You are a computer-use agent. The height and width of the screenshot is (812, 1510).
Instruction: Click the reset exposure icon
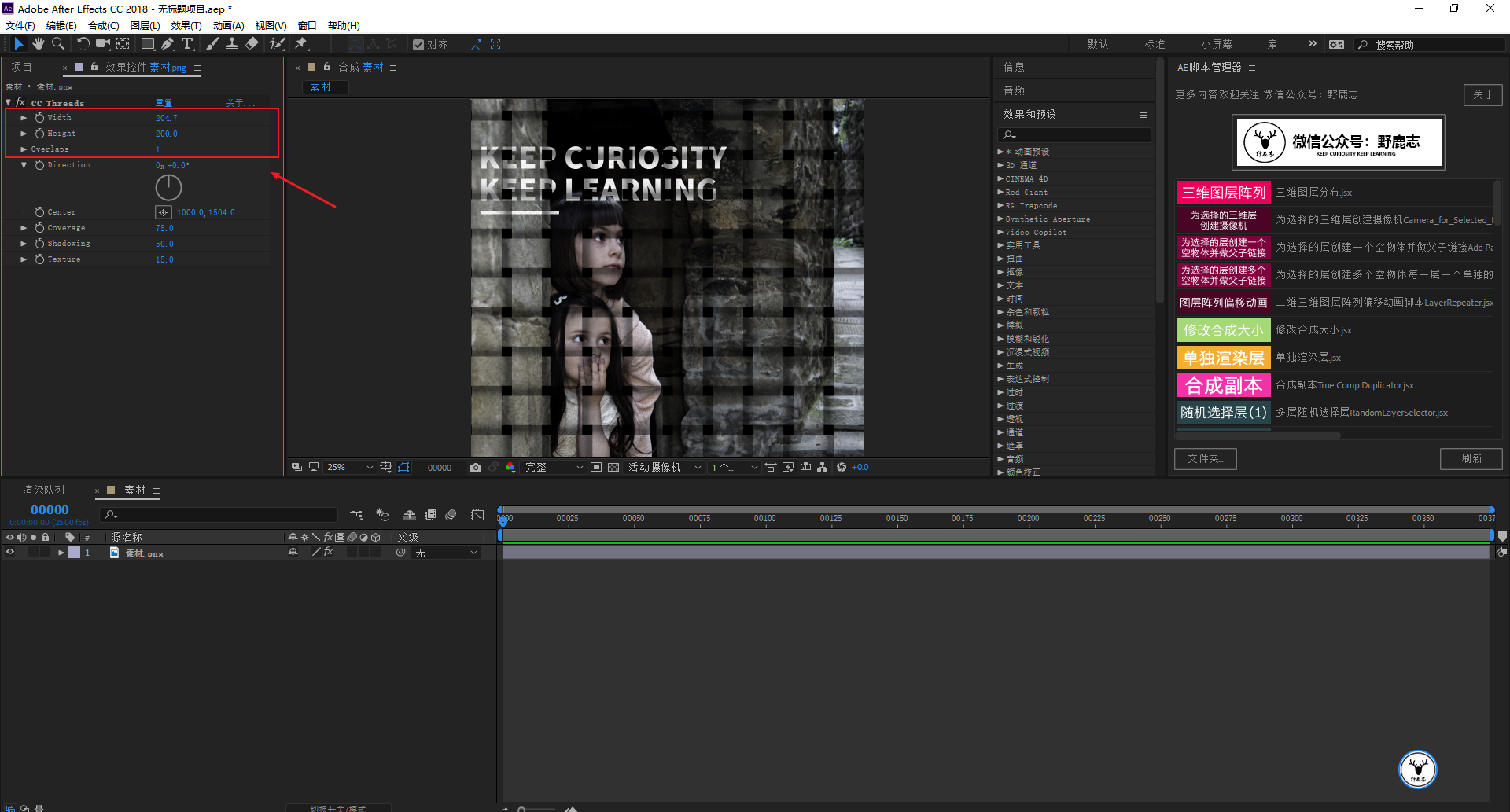[x=842, y=467]
